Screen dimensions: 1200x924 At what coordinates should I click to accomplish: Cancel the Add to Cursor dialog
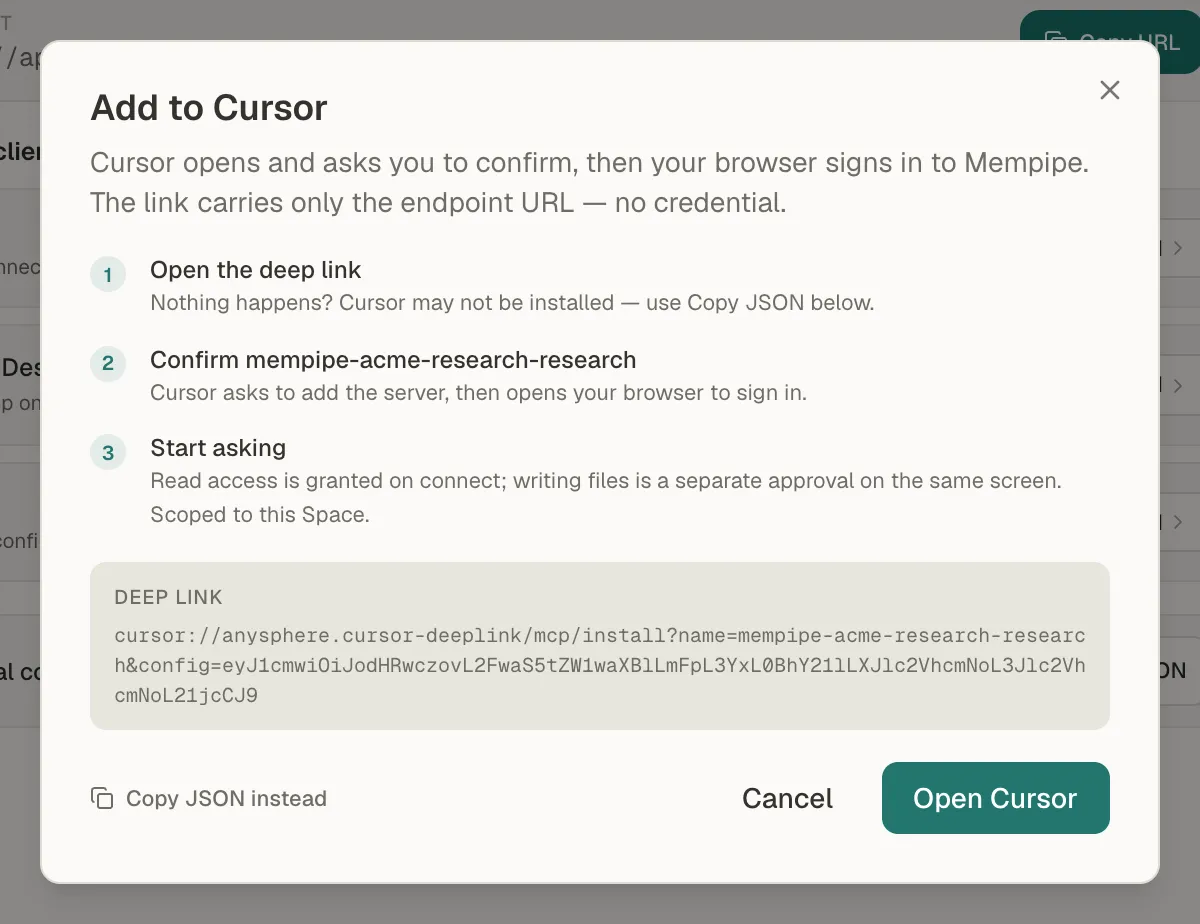pos(787,798)
